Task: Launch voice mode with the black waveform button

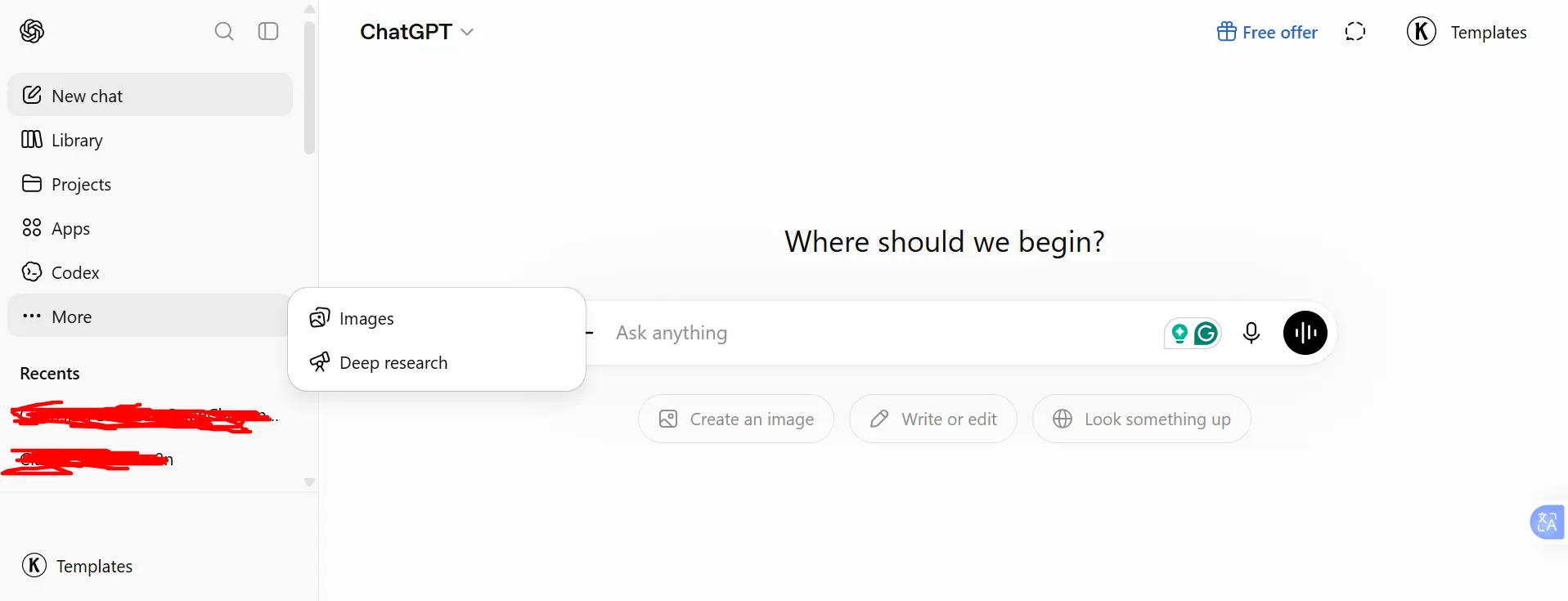Action: 1305,333
